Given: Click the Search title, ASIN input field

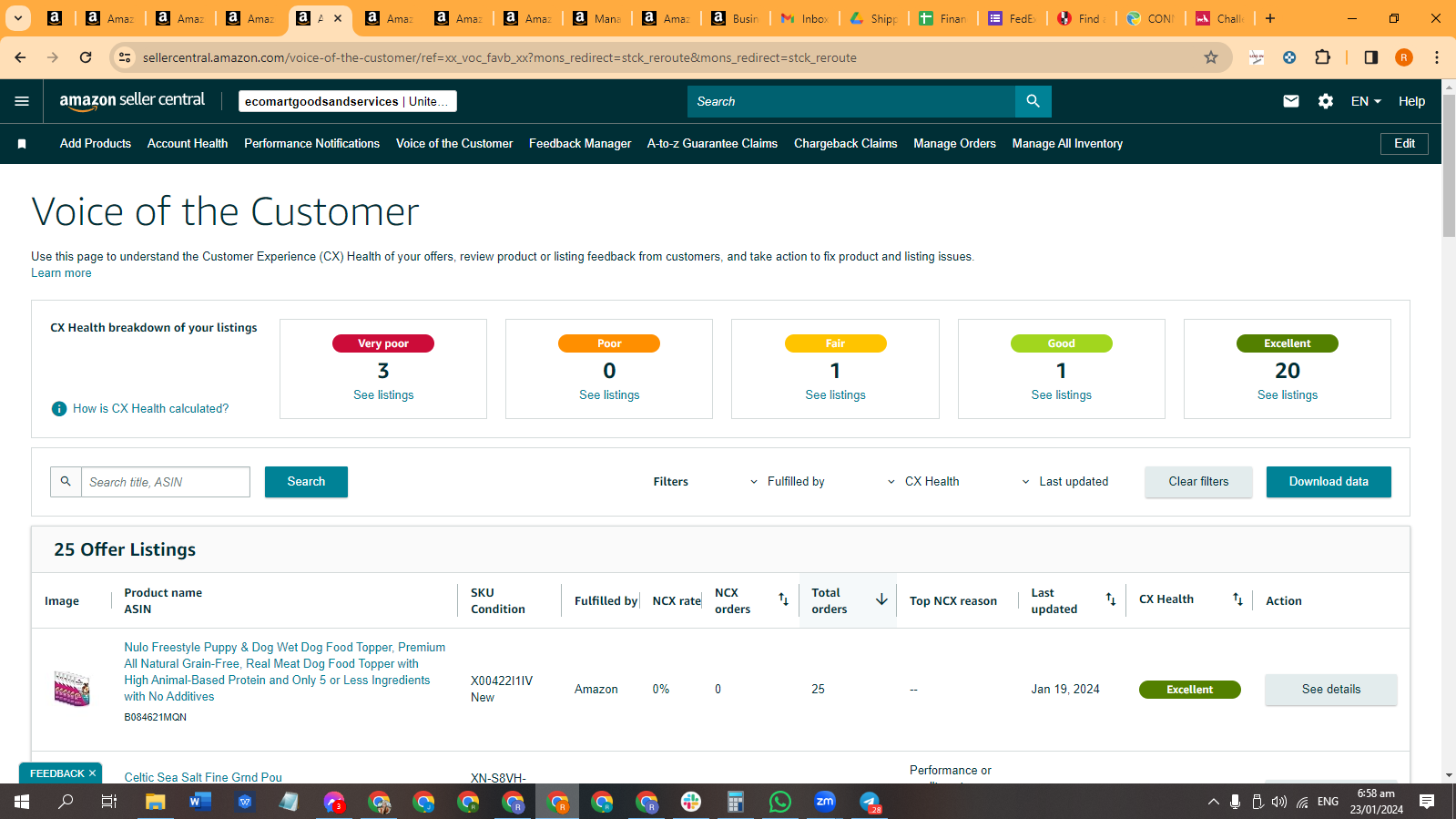Looking at the screenshot, I should tap(166, 482).
